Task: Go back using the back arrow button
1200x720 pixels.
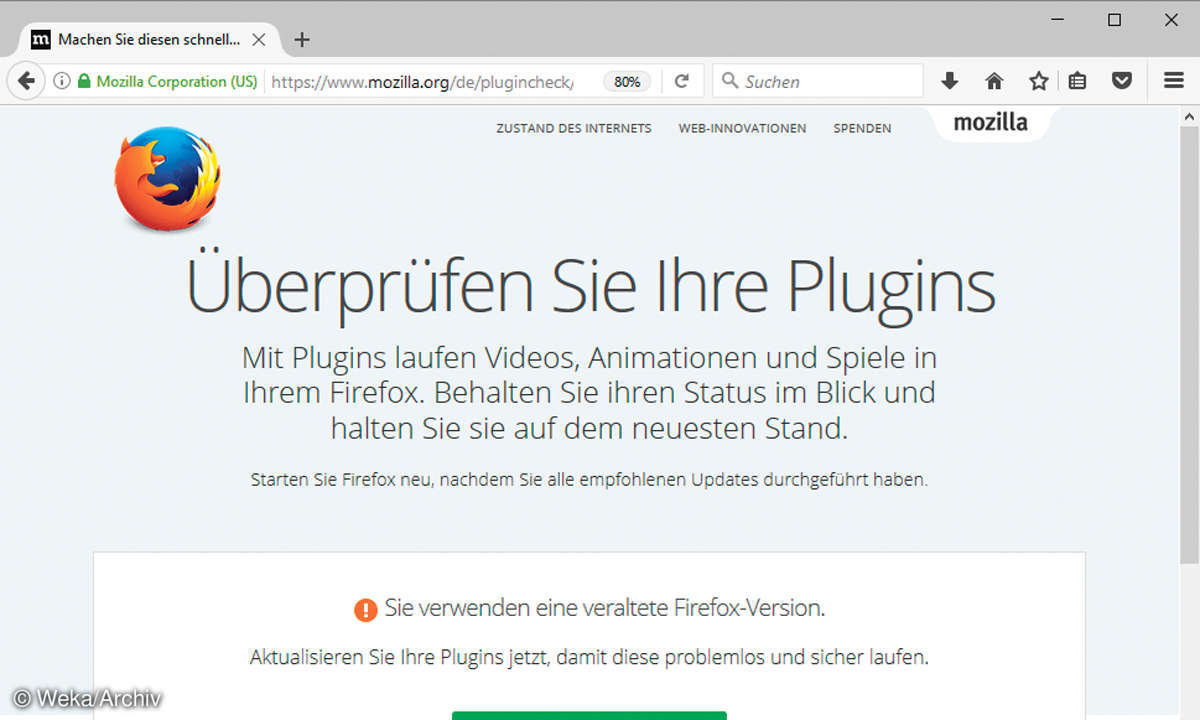Action: [x=27, y=81]
